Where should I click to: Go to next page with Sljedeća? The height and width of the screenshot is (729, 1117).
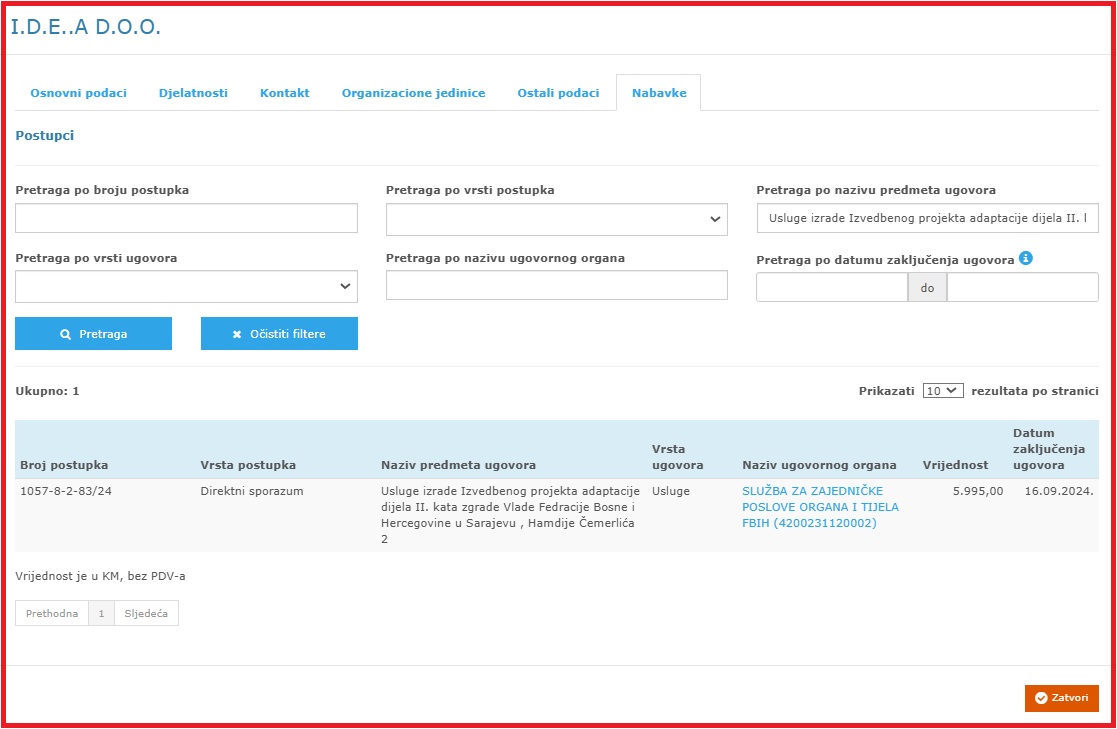pos(146,613)
